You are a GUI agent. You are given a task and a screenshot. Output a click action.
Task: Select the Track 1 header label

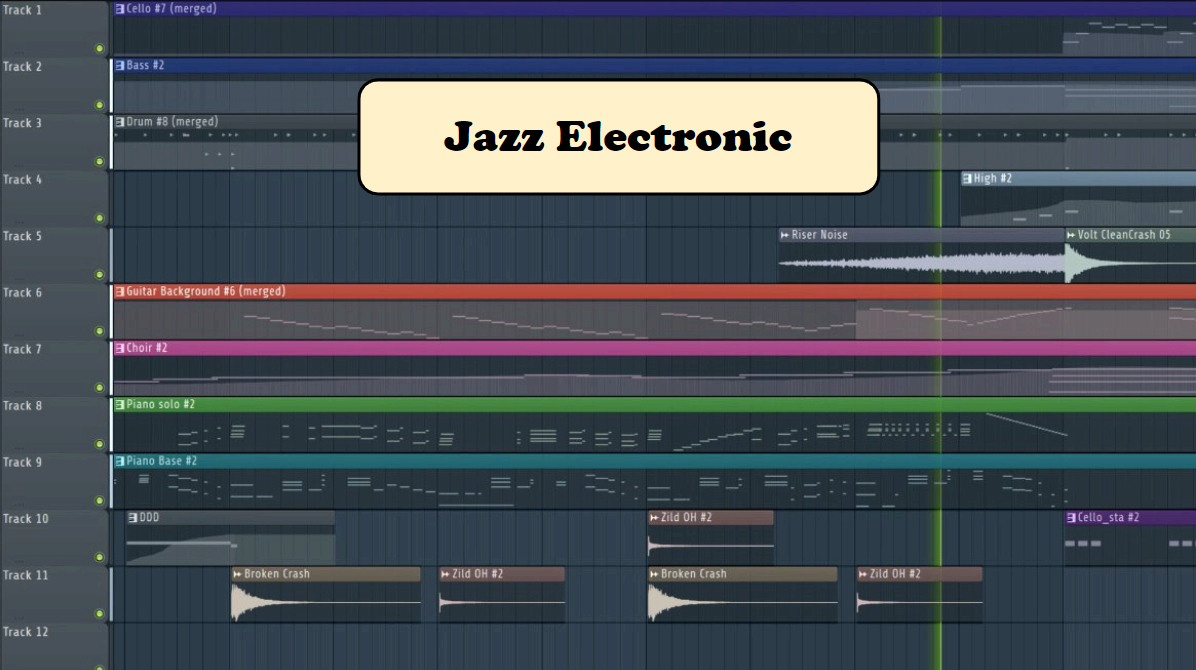[x=22, y=10]
